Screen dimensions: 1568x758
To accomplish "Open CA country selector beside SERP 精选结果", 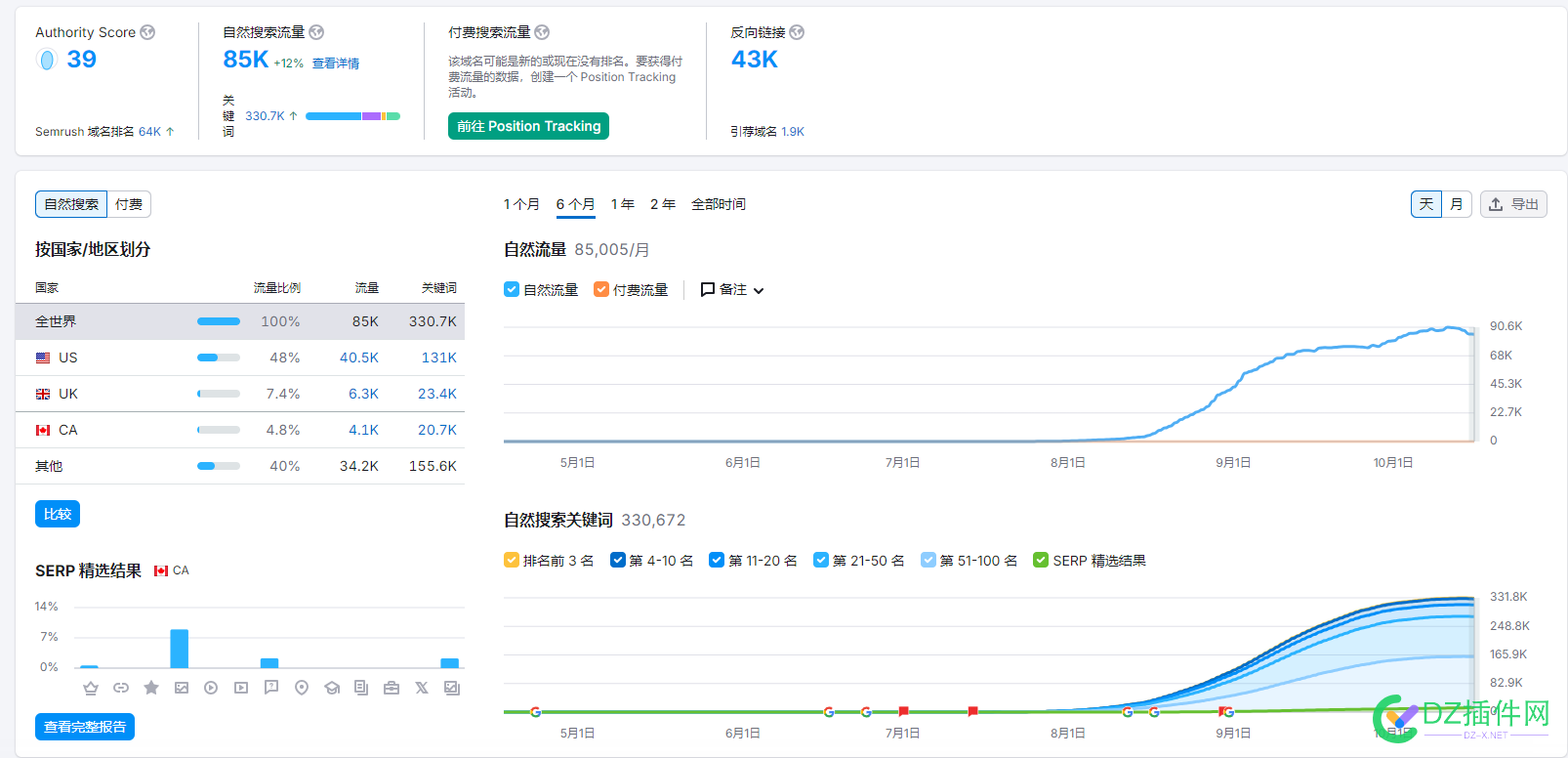I will tap(172, 570).
